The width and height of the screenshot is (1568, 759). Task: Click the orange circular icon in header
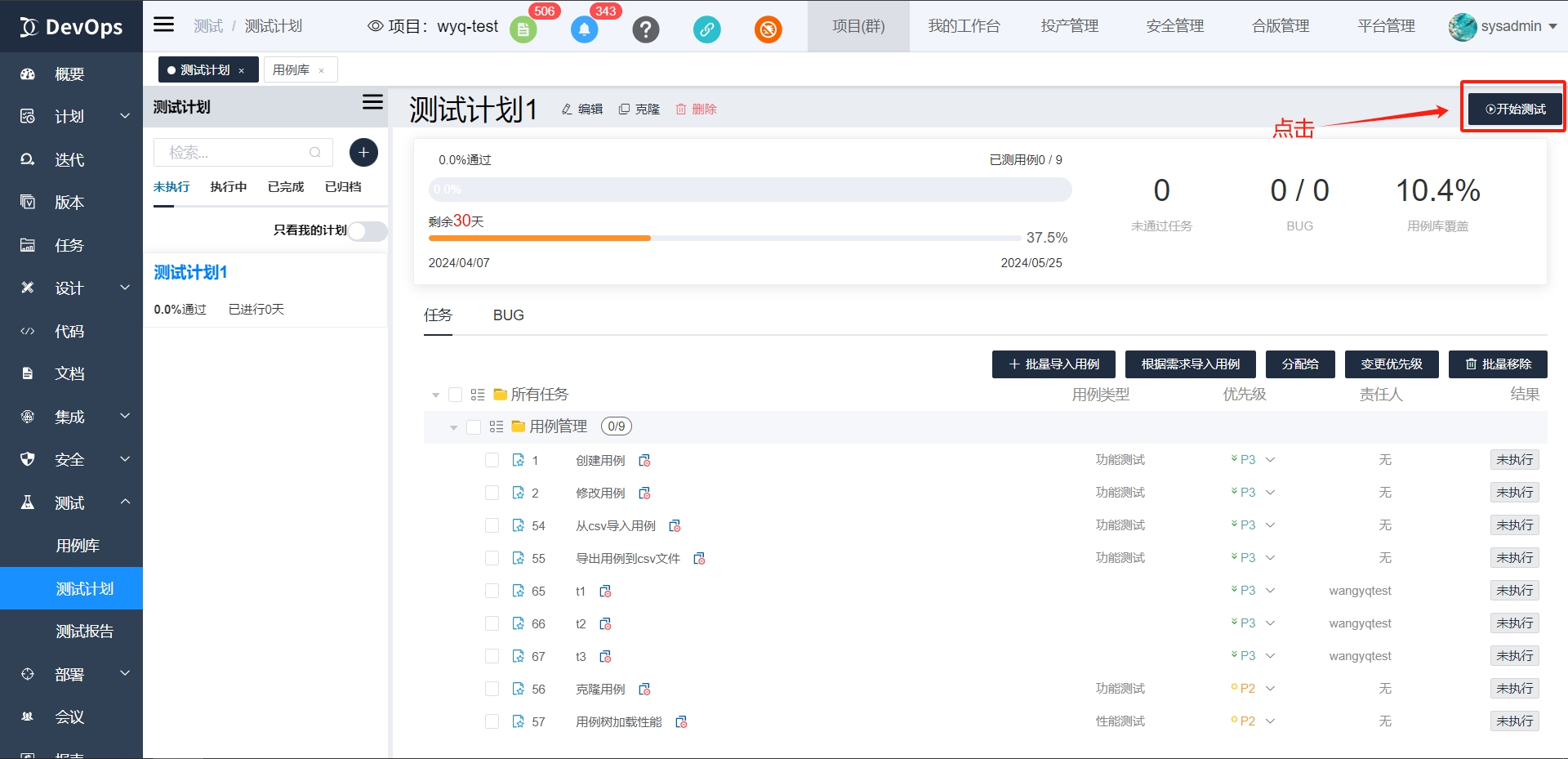click(x=768, y=30)
